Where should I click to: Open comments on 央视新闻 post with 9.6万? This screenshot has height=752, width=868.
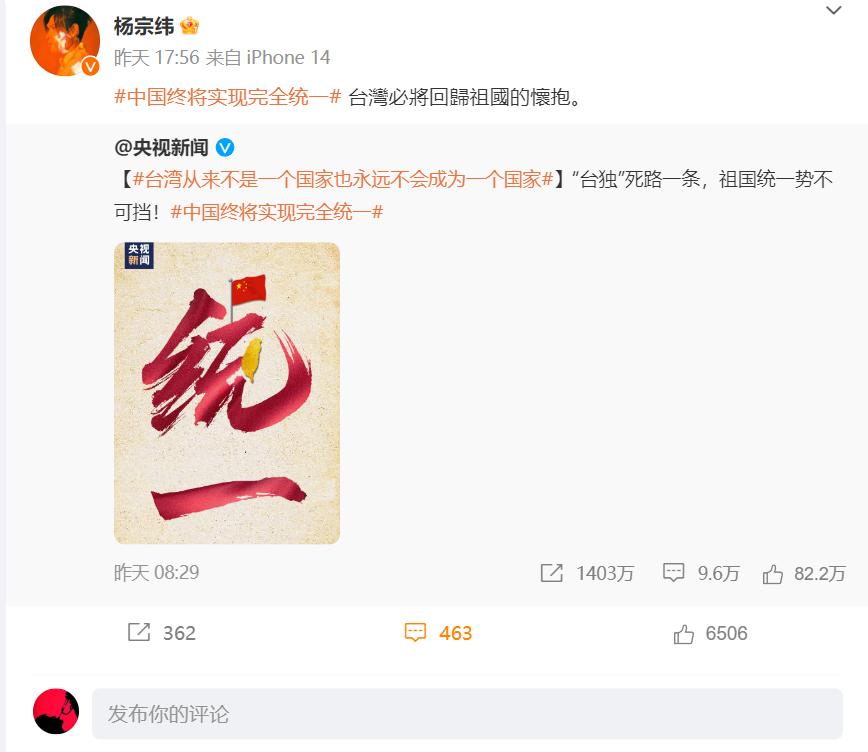tap(701, 573)
